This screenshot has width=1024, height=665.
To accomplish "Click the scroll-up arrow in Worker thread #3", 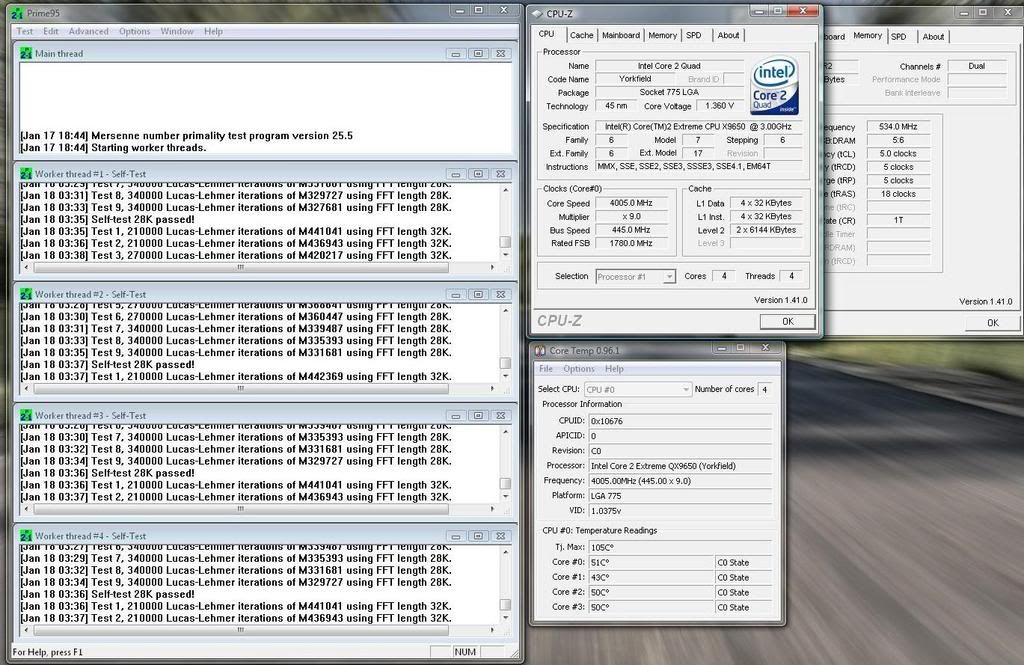I will (505, 432).
